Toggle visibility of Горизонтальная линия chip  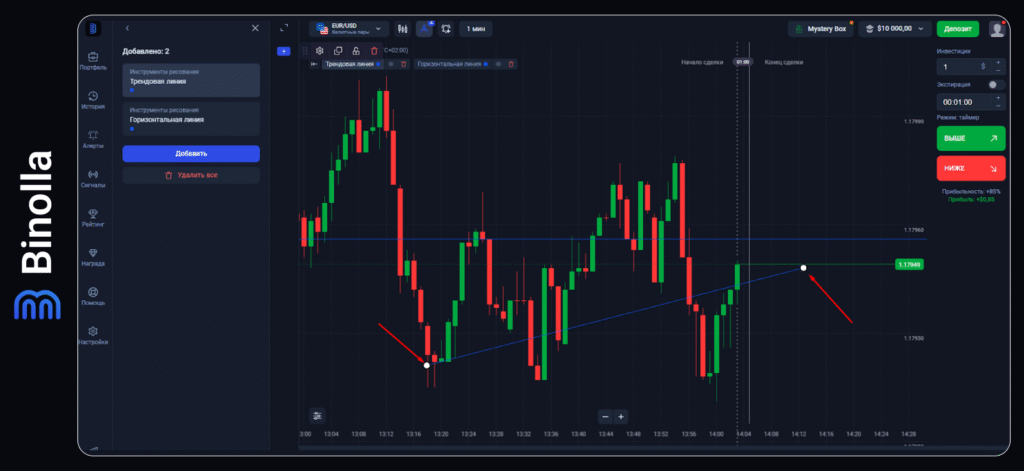click(x=498, y=64)
